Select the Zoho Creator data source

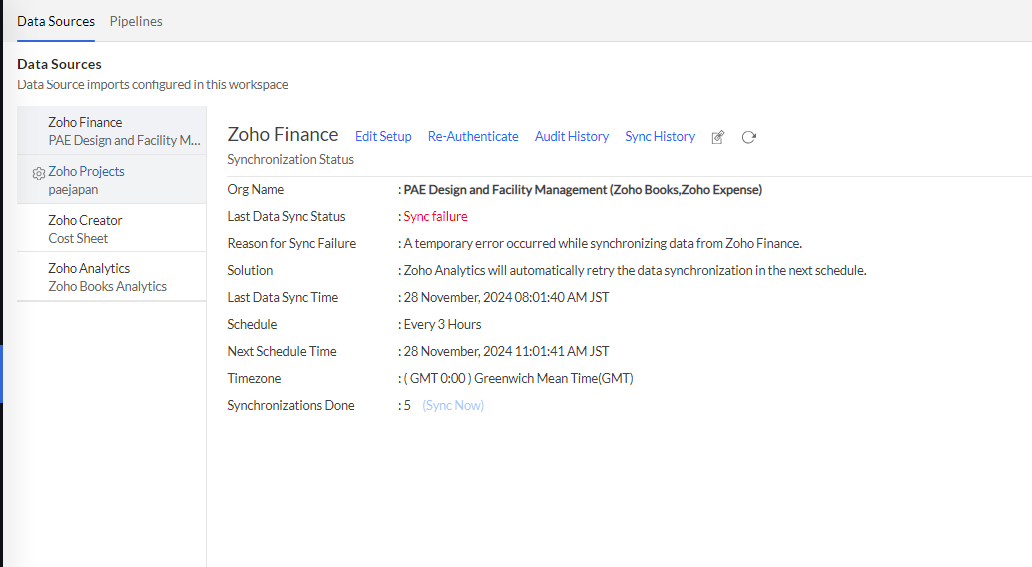pos(112,229)
